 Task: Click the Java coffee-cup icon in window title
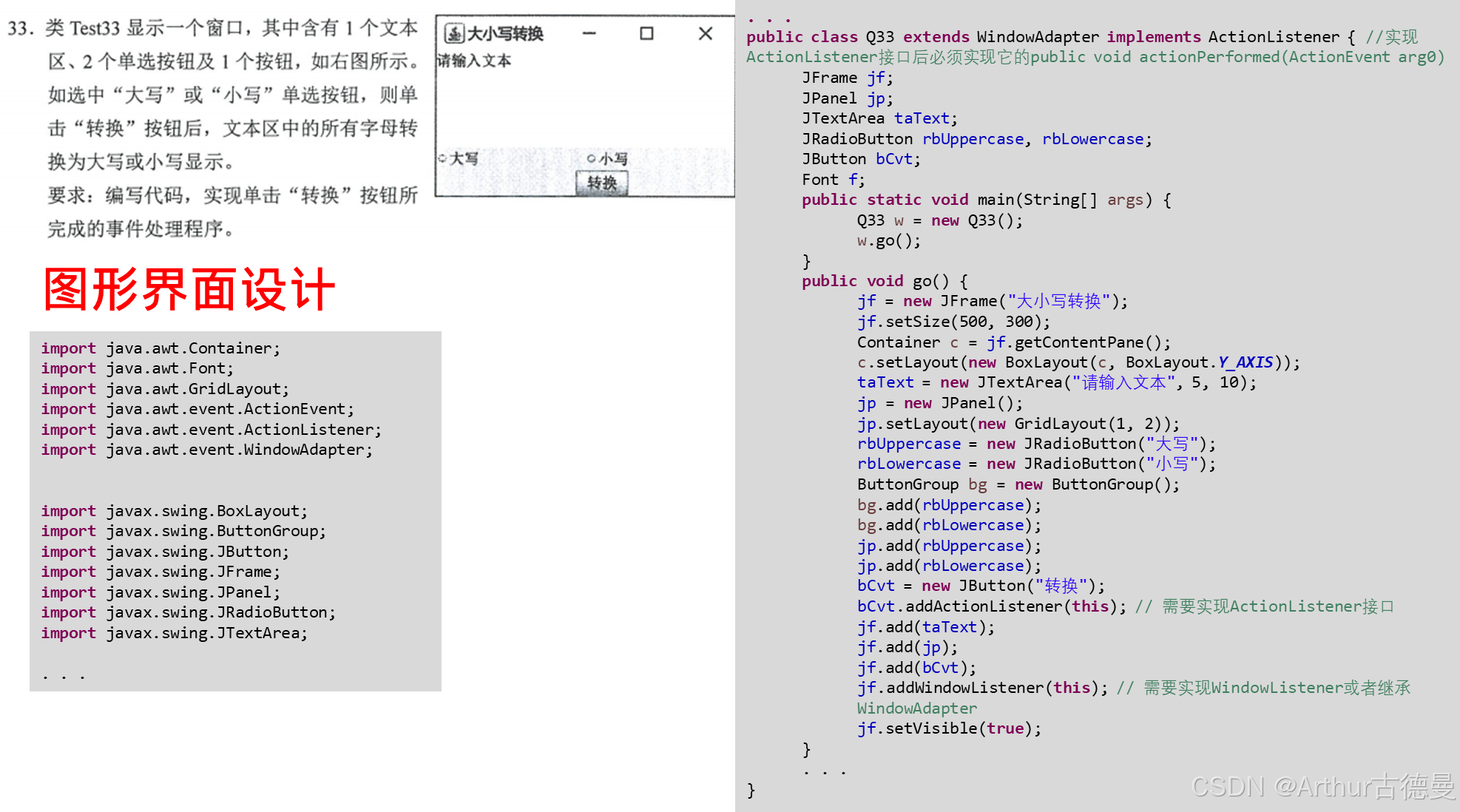click(453, 34)
